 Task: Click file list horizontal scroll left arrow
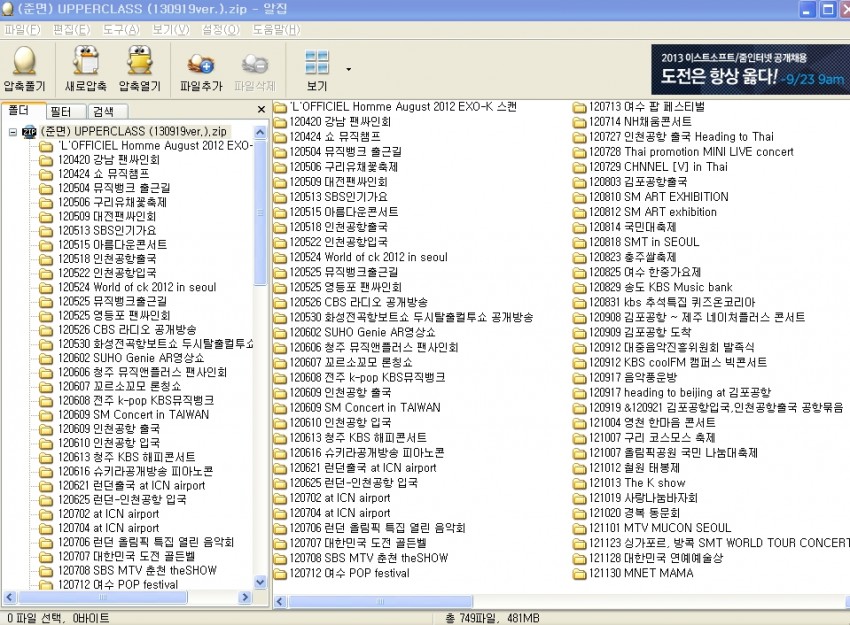(280, 601)
